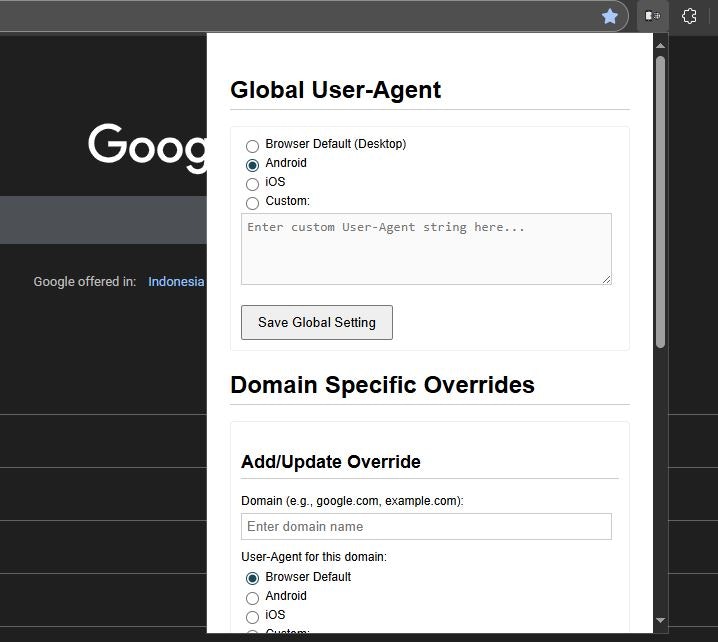Click the popup scrollbar down arrow

(x=660, y=620)
